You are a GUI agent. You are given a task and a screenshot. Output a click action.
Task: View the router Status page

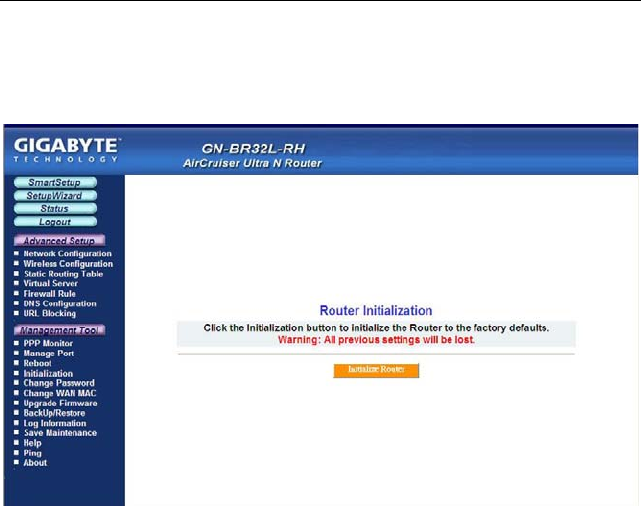click(x=55, y=208)
